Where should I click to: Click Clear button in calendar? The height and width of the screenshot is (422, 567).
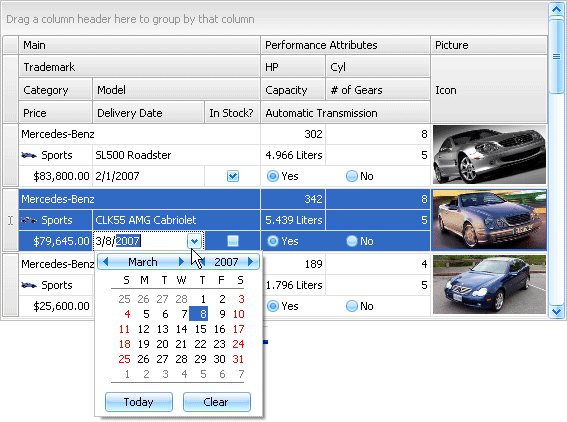[217, 402]
